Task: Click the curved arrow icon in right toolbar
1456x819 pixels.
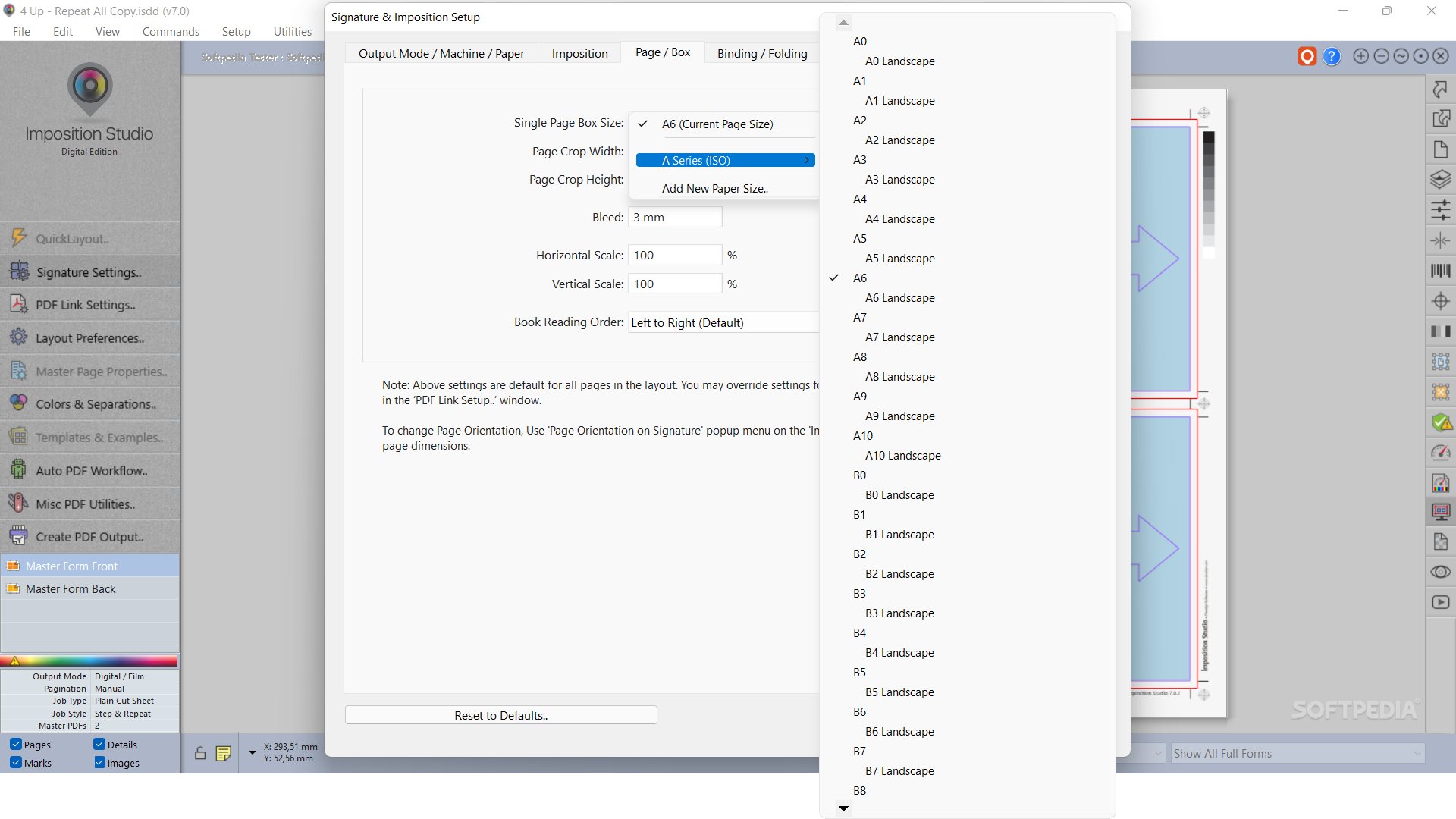Action: pos(1440,89)
